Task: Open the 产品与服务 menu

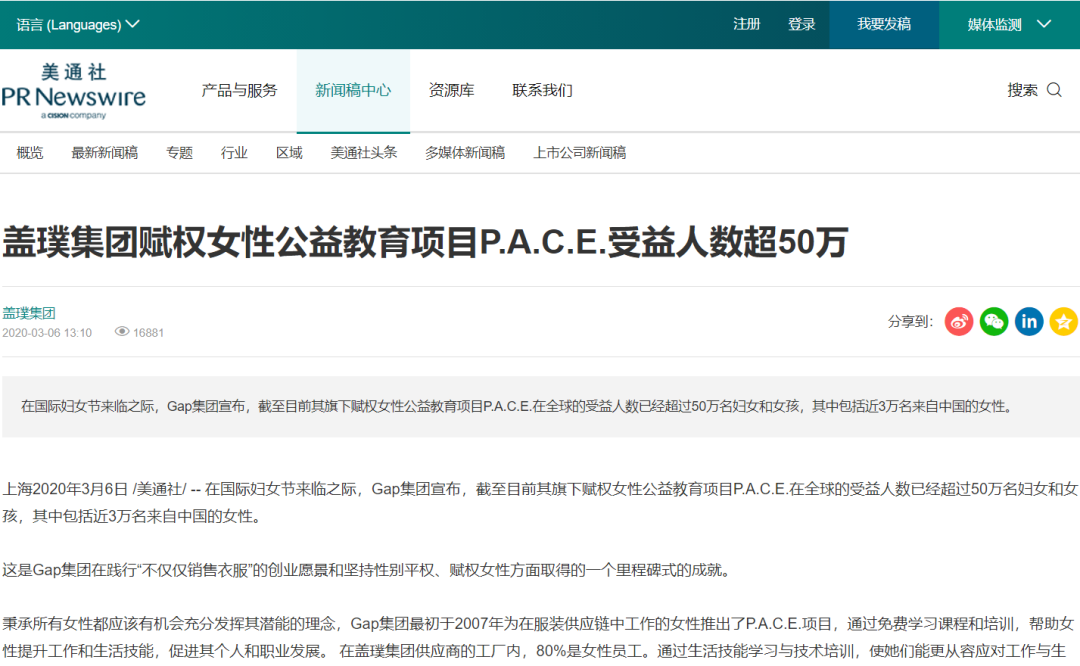Action: (239, 89)
